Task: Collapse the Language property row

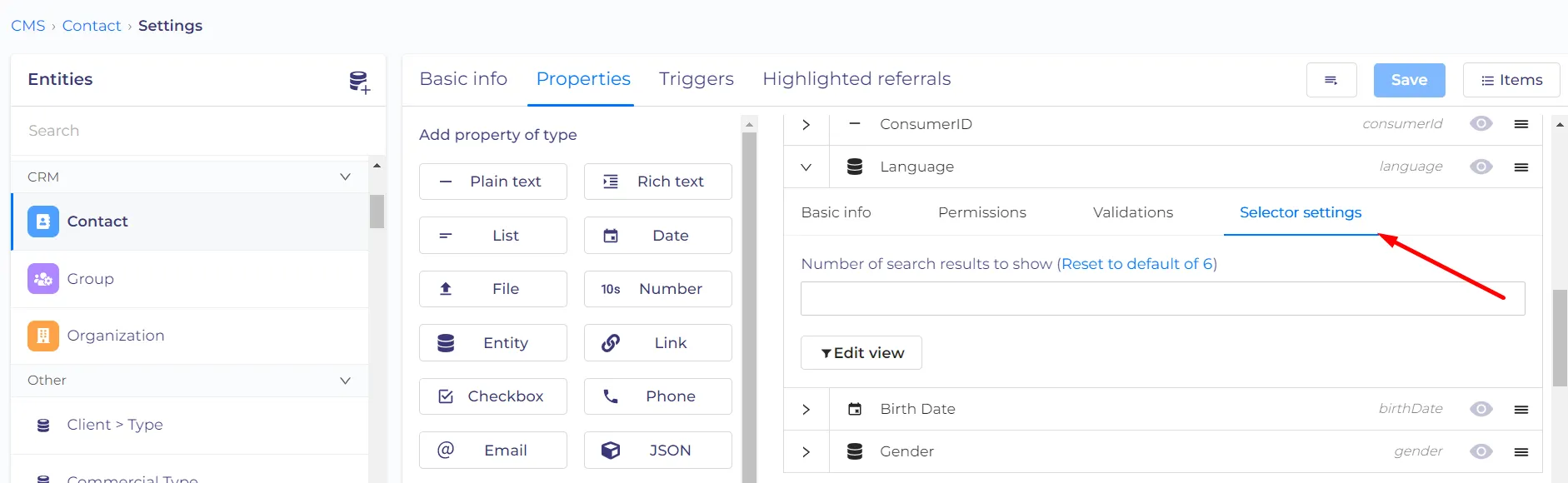Action: click(806, 167)
